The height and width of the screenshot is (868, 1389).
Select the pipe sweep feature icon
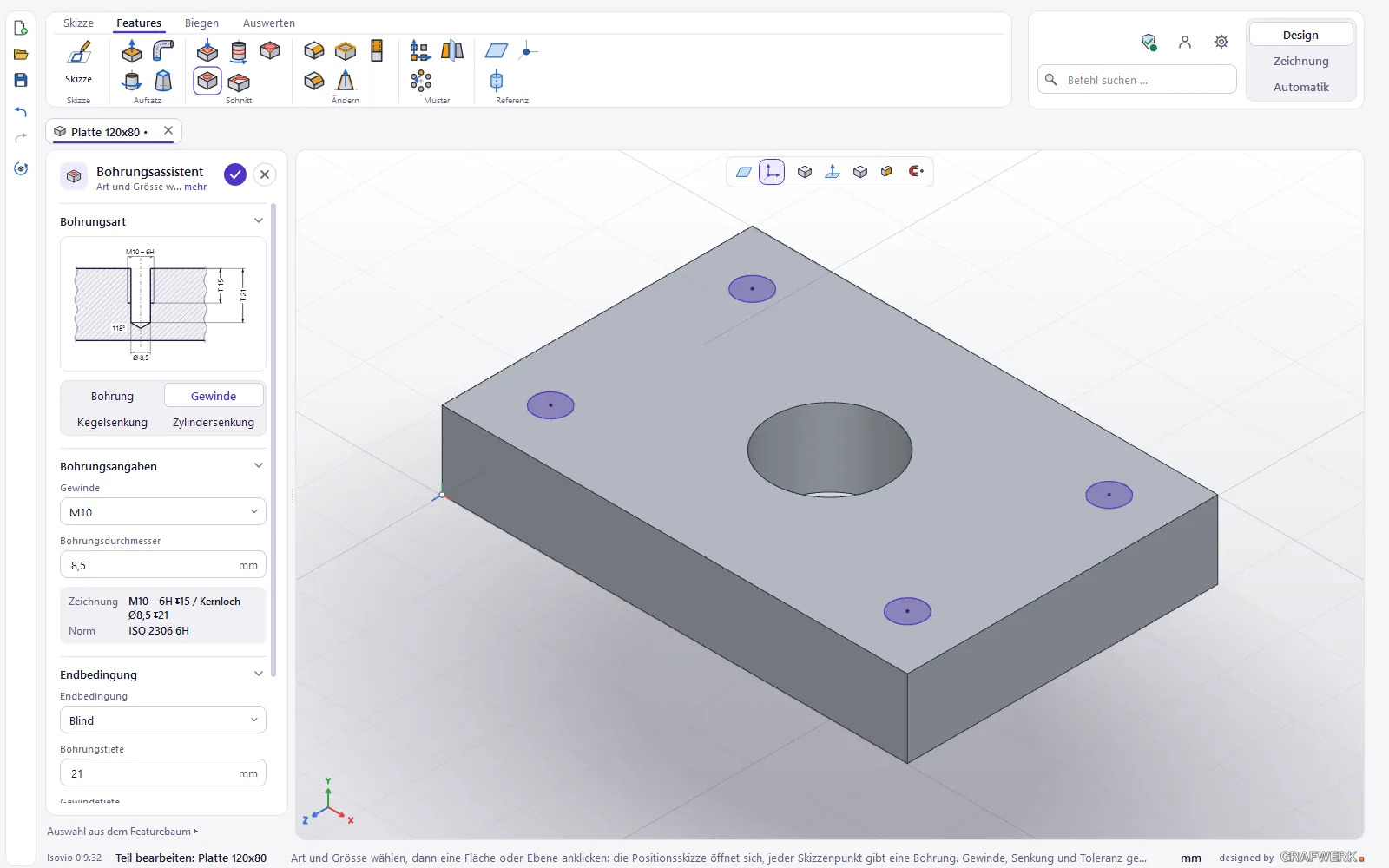click(x=162, y=51)
